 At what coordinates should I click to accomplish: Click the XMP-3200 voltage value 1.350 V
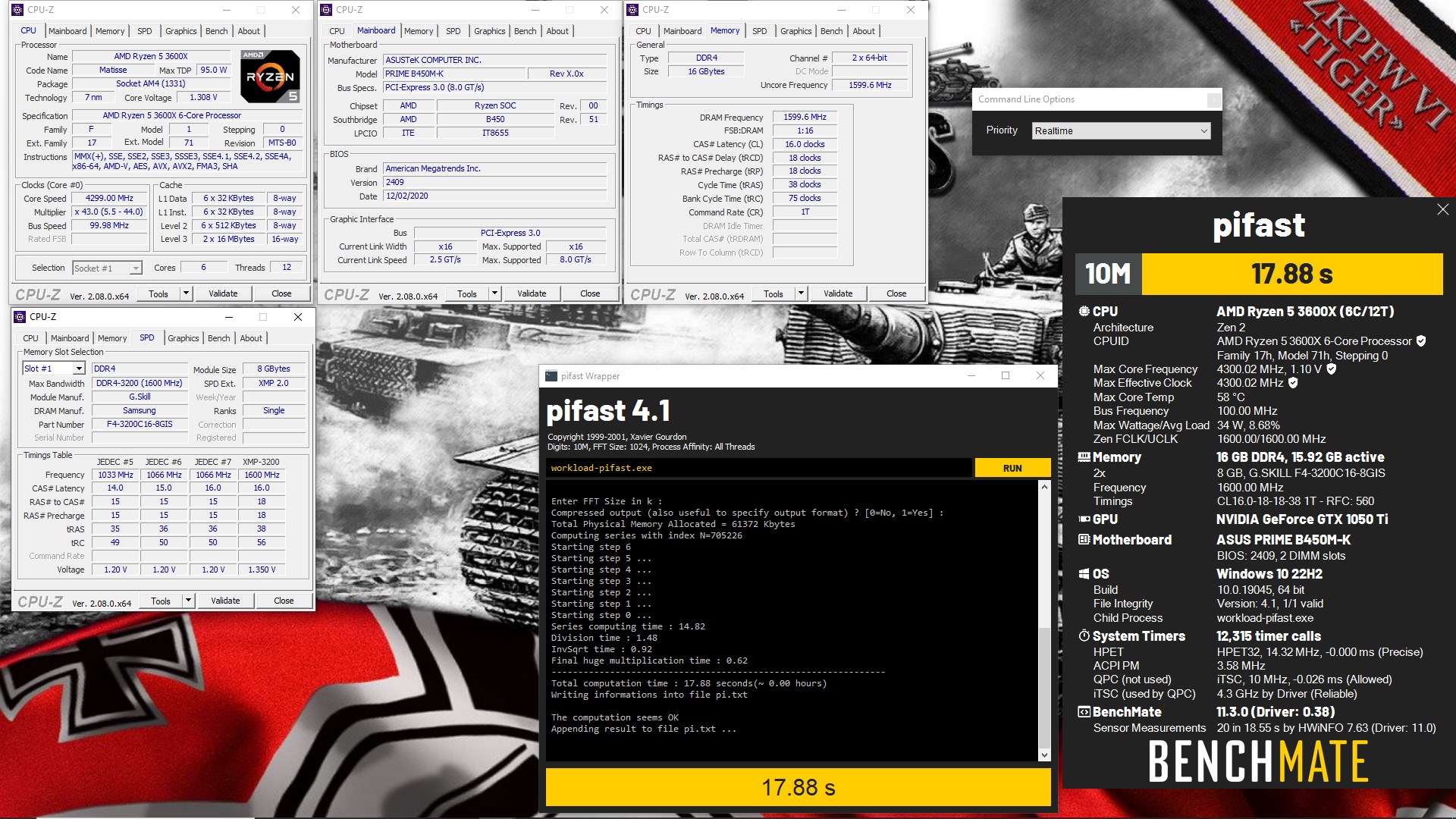click(x=262, y=570)
